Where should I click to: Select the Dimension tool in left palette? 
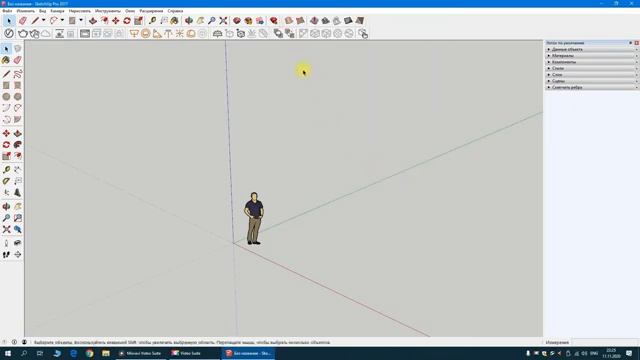point(18,169)
